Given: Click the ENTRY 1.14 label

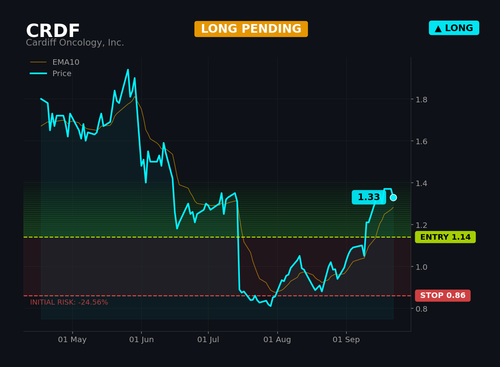Looking at the screenshot, I should [445, 237].
